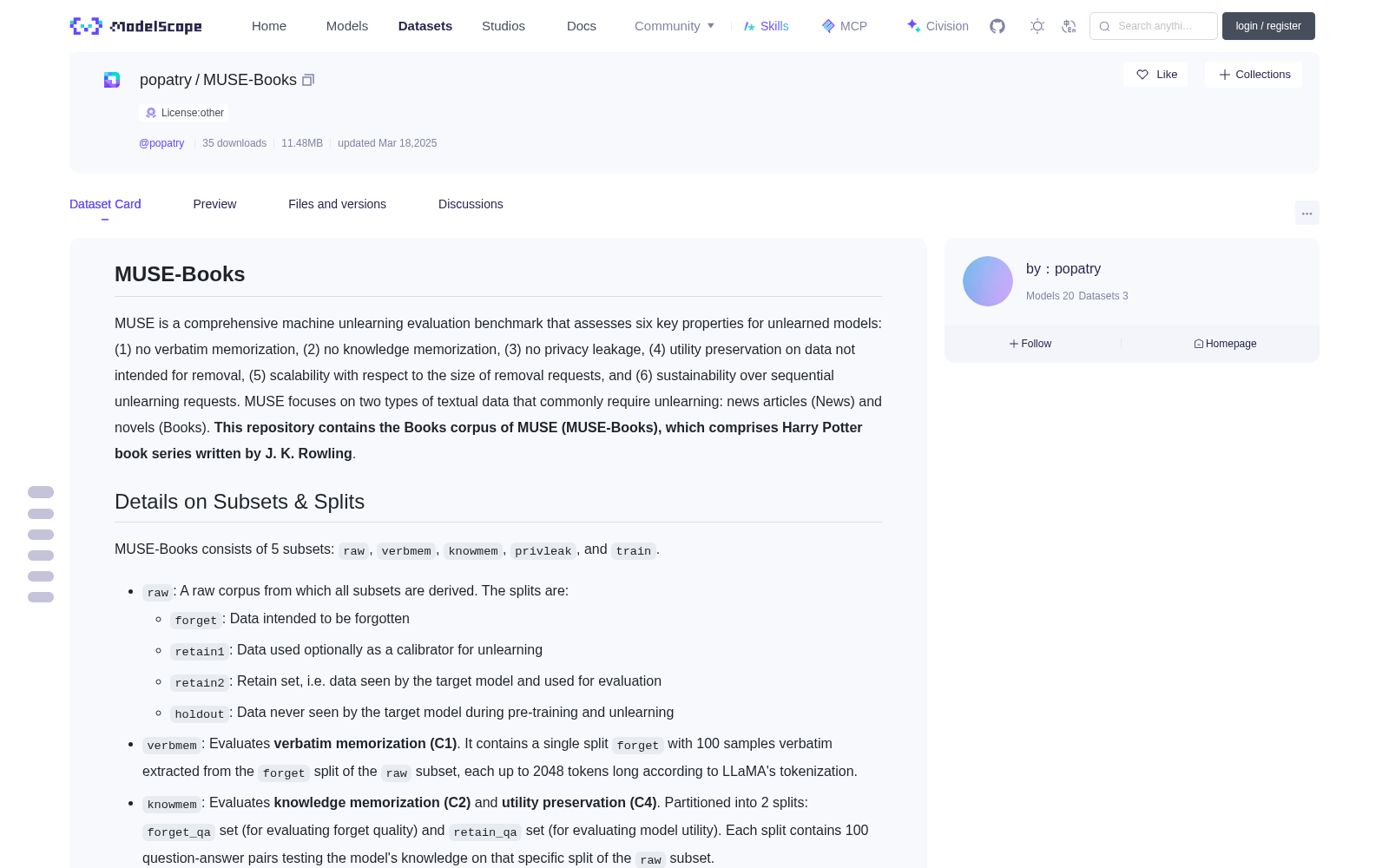The image size is (1389, 868).
Task: Click the 'train' code label
Action: pyautogui.click(x=634, y=551)
